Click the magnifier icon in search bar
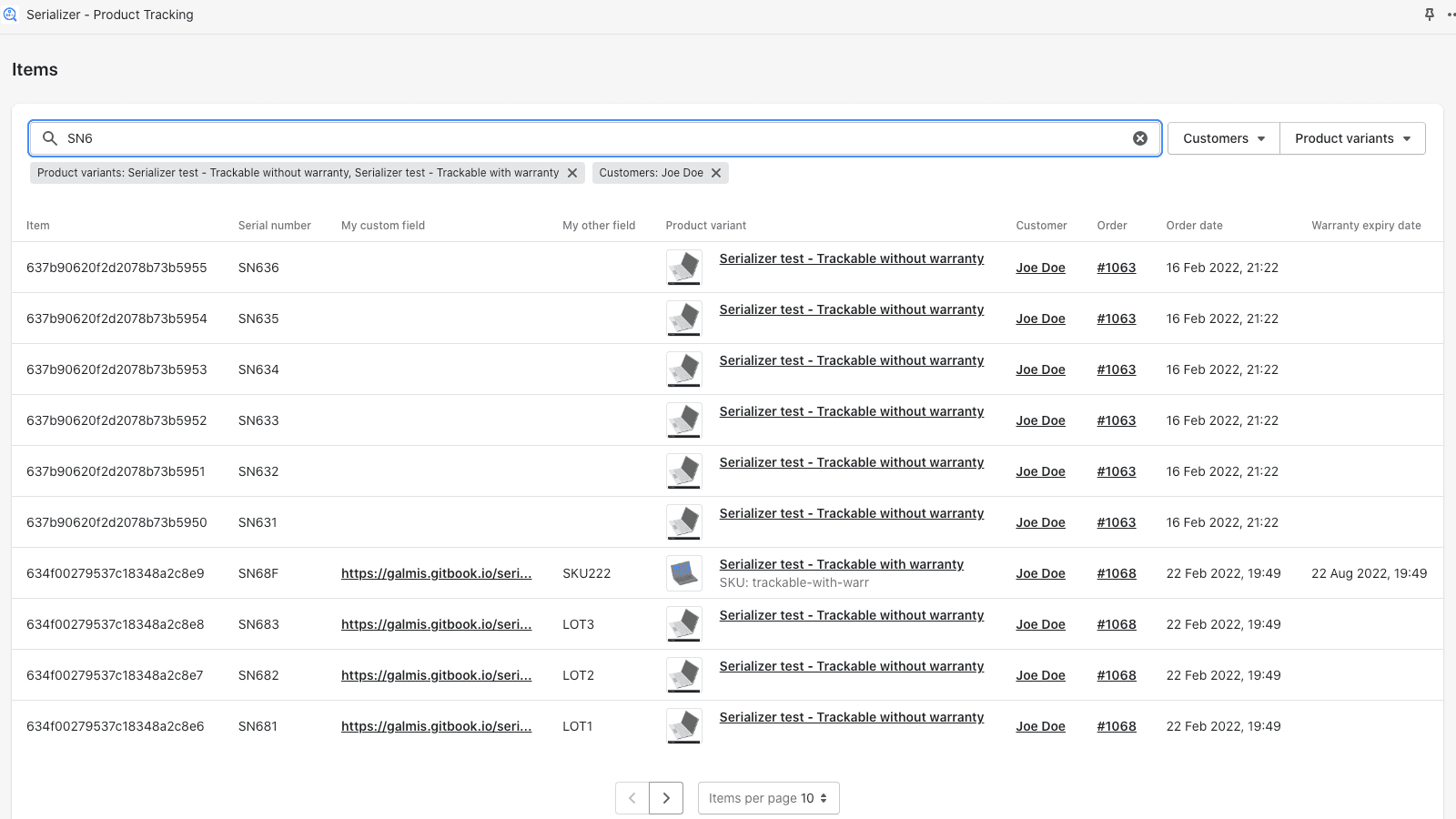This screenshot has width=1456, height=819. (x=50, y=138)
